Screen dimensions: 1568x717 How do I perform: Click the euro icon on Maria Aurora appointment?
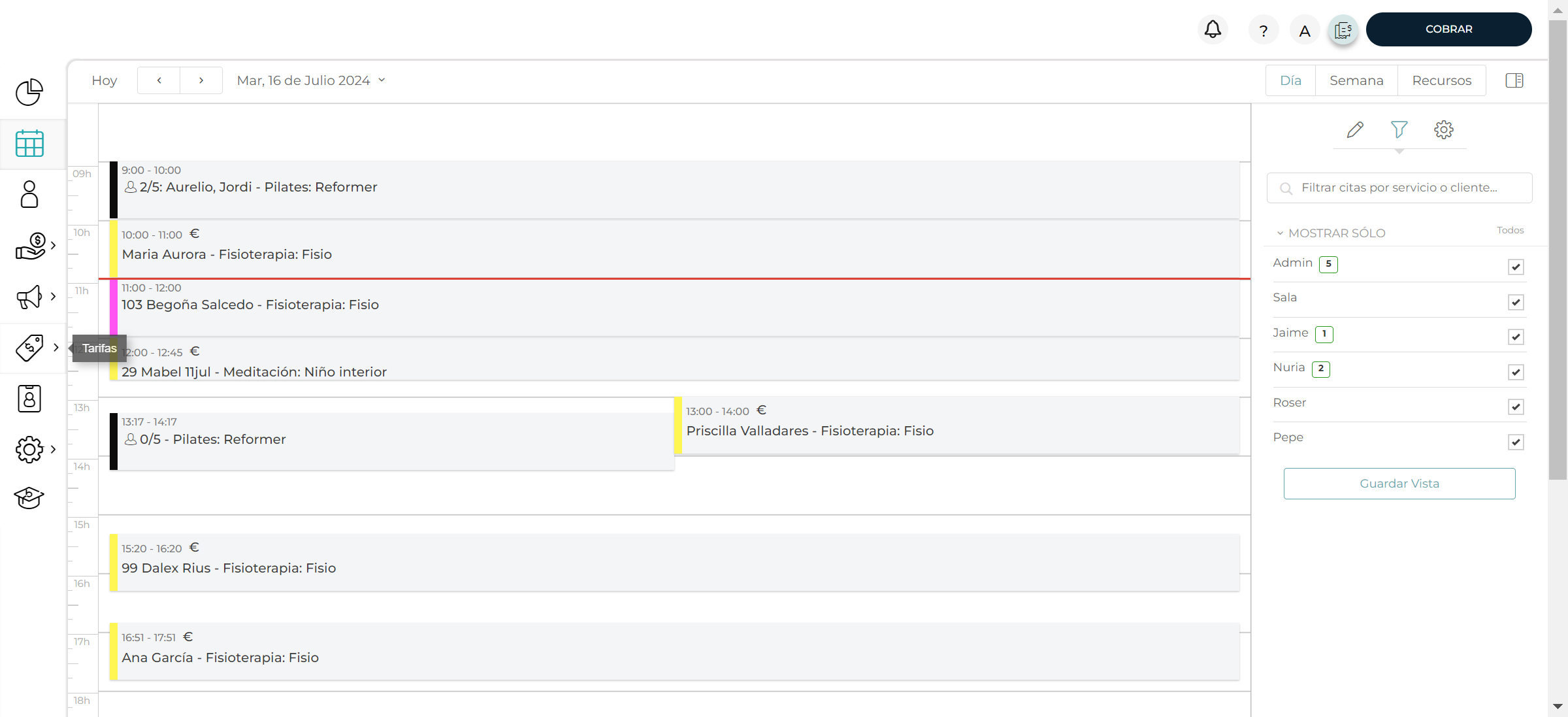tap(194, 233)
